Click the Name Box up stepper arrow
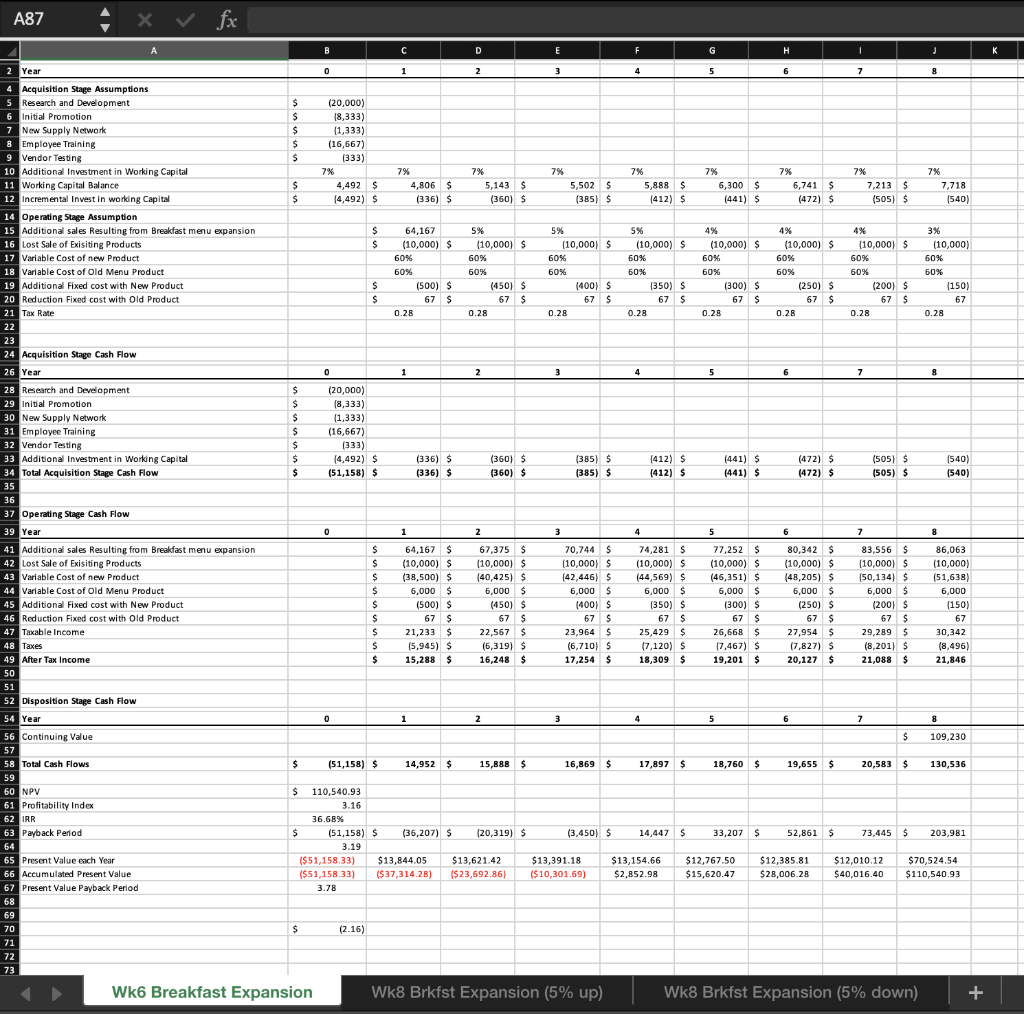 point(104,12)
